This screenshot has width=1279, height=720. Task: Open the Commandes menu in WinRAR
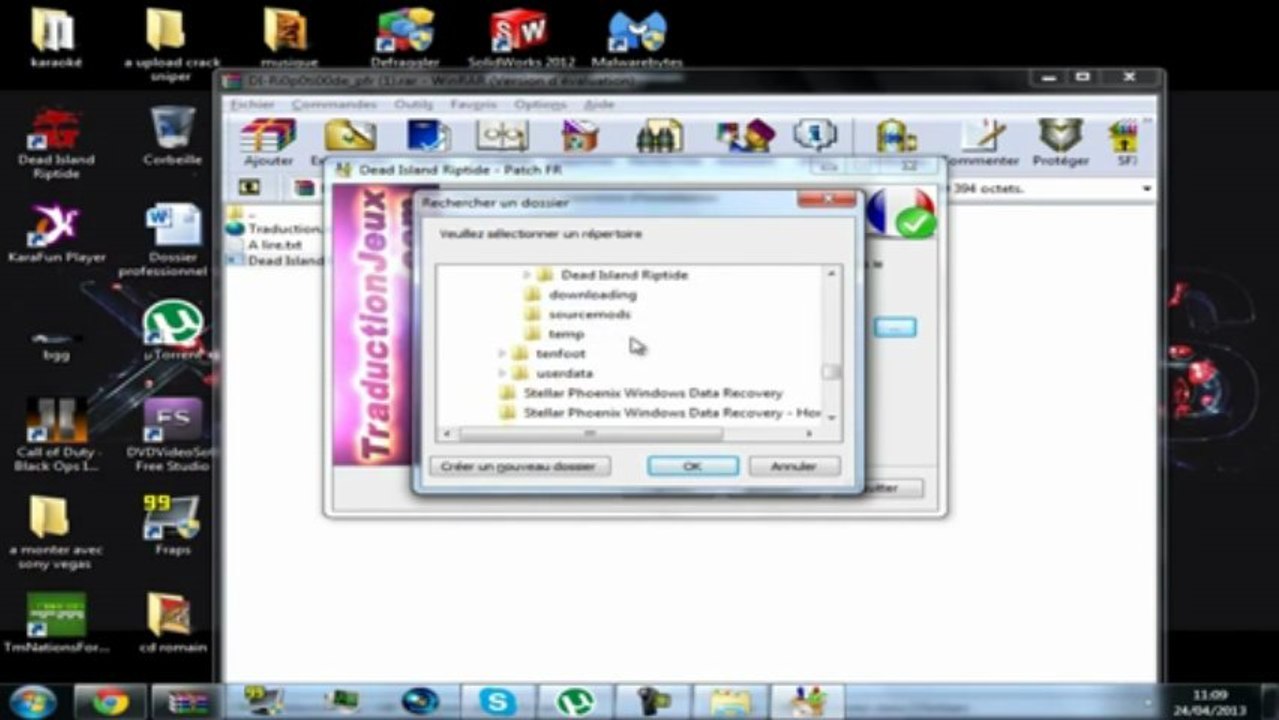[x=335, y=104]
